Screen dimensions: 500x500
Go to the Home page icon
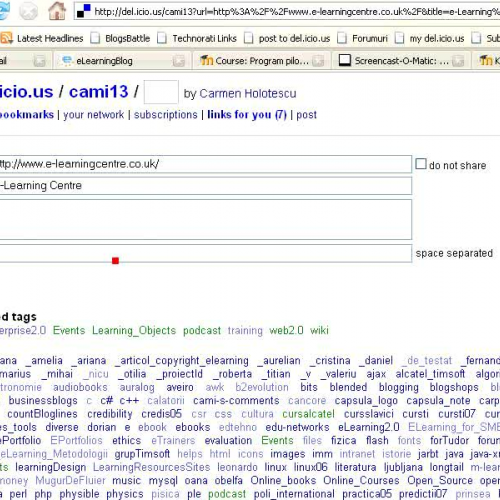click(57, 10)
